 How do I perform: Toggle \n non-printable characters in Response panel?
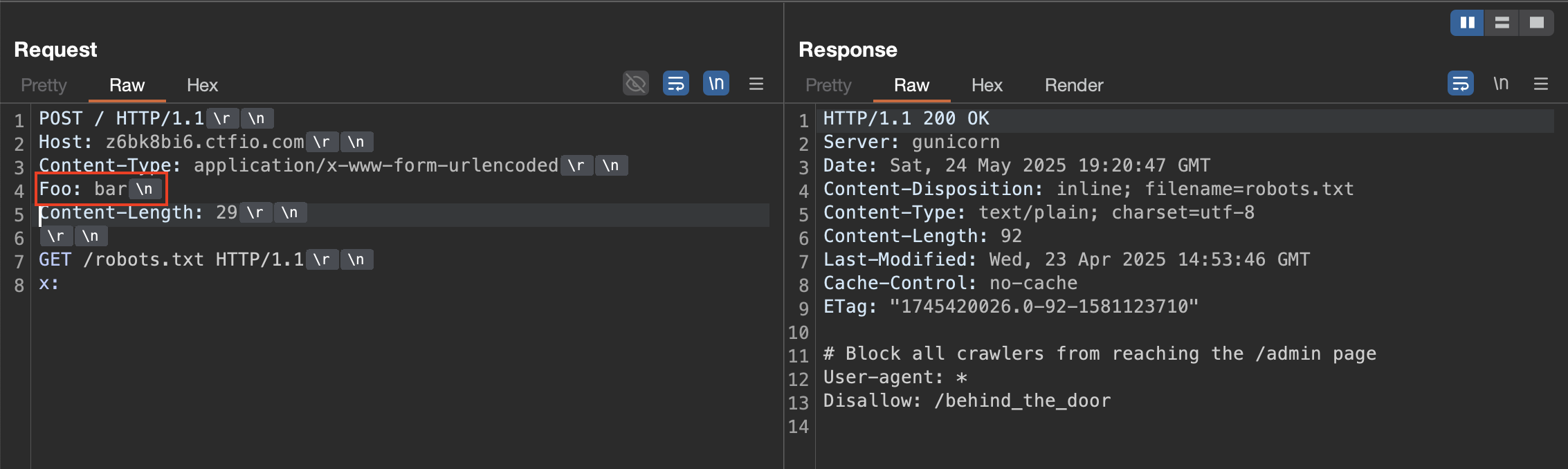(1501, 84)
